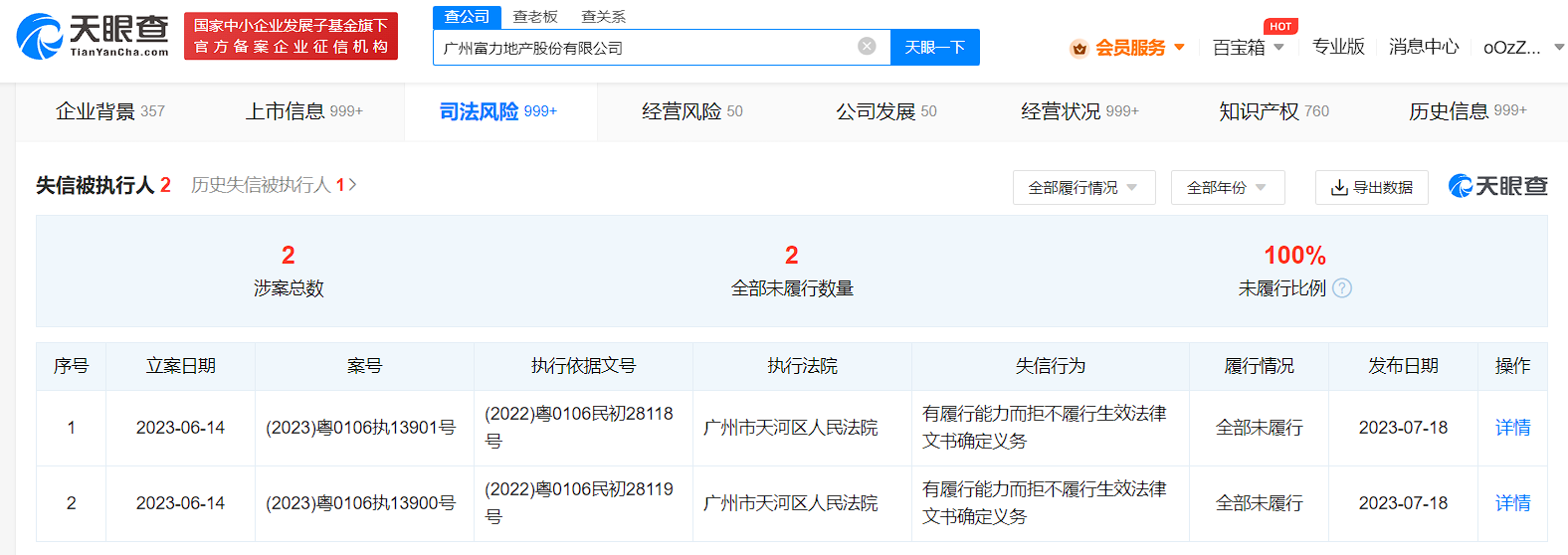Click 全部未履行 status in row 2
Image resolution: width=1568 pixels, height=555 pixels.
tap(1260, 503)
